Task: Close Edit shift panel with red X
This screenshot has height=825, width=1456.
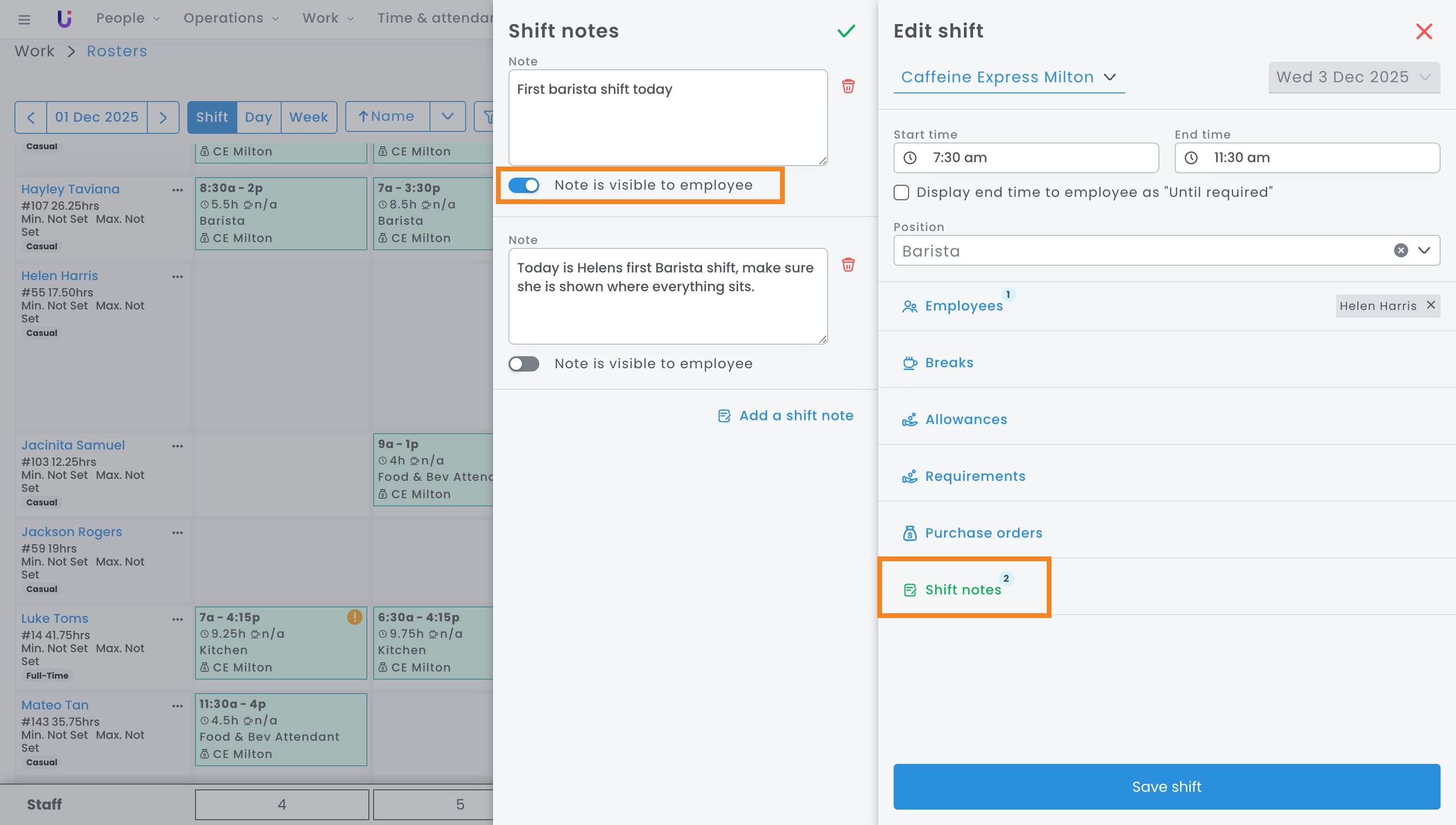Action: [1424, 31]
